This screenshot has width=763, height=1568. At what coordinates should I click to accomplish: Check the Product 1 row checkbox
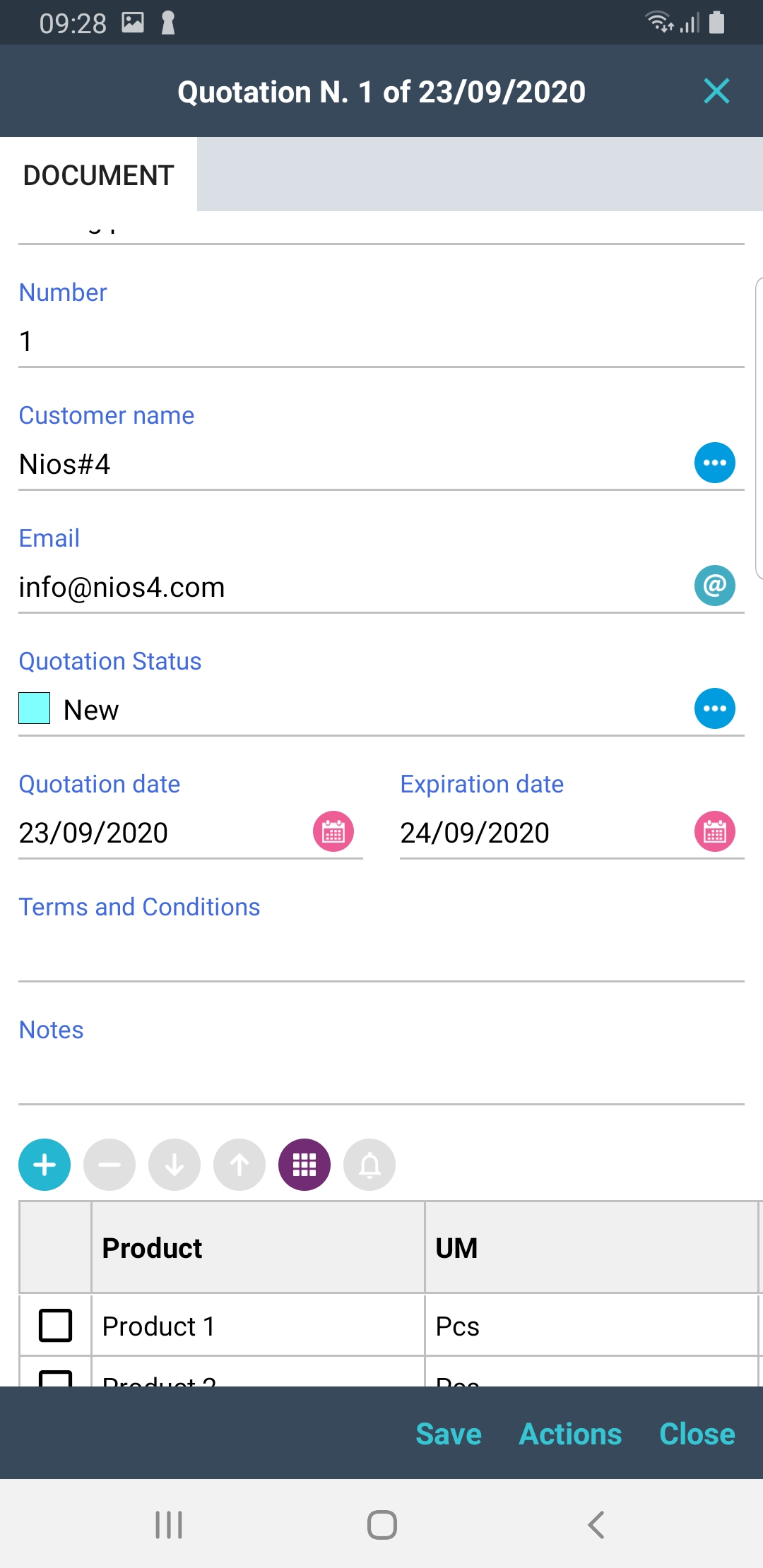point(56,1325)
